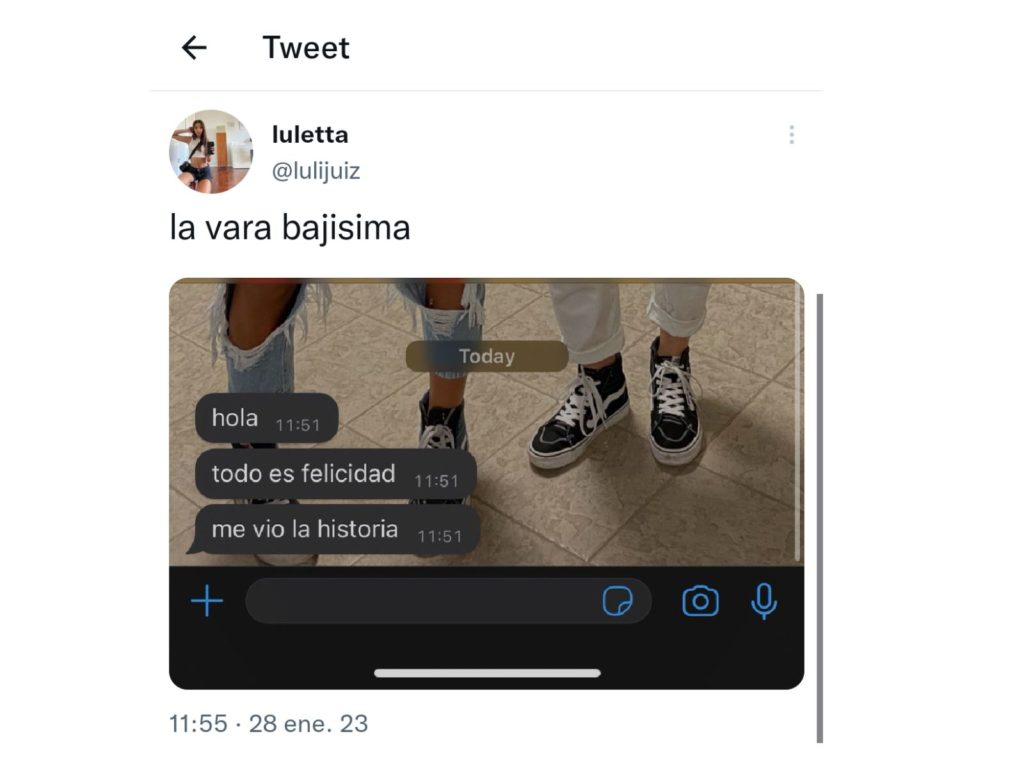Select the "hola" message bubble

point(267,419)
